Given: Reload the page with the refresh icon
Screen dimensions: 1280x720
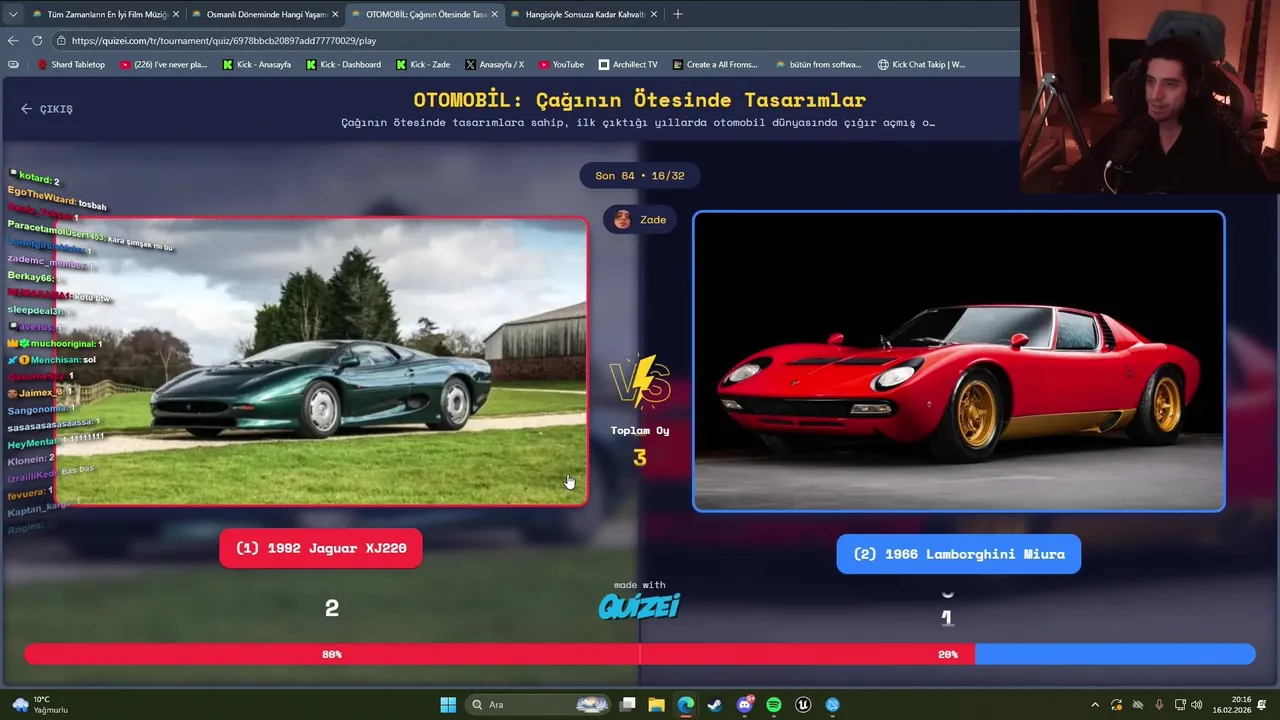Looking at the screenshot, I should 37,40.
